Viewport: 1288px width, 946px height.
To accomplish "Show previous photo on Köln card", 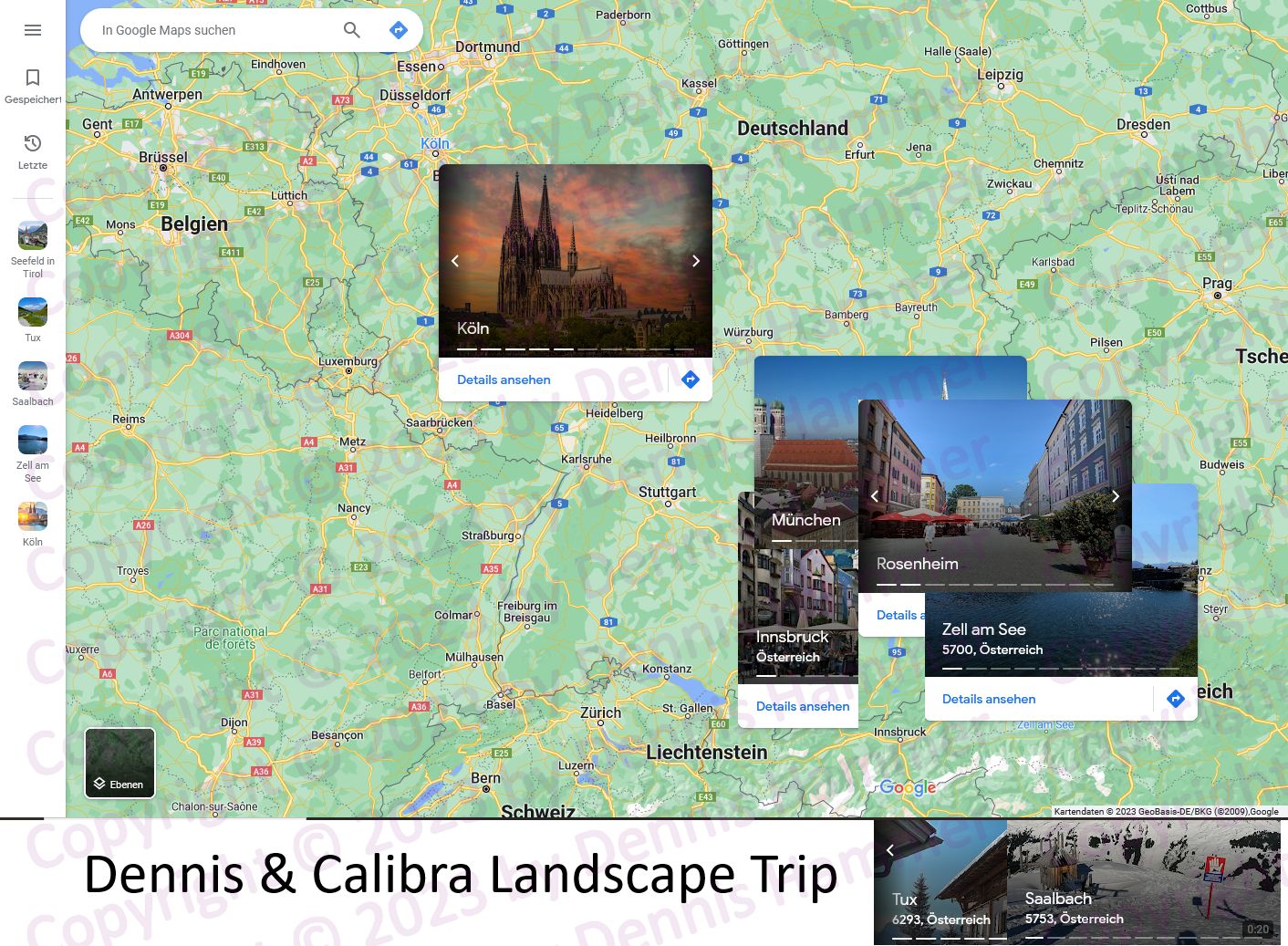I will (455, 261).
